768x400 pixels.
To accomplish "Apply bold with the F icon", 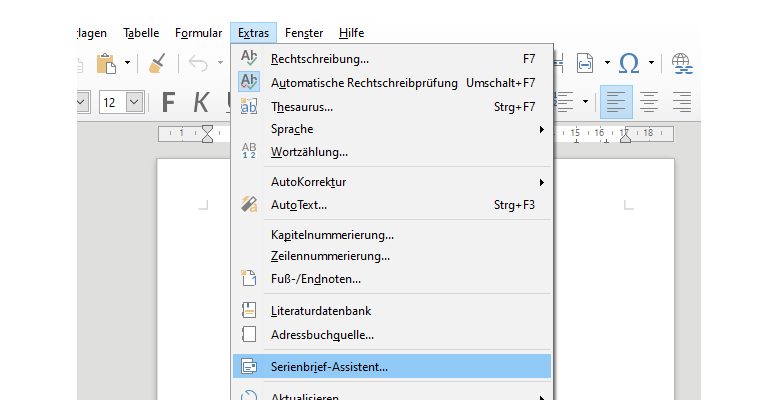I will click(x=168, y=102).
